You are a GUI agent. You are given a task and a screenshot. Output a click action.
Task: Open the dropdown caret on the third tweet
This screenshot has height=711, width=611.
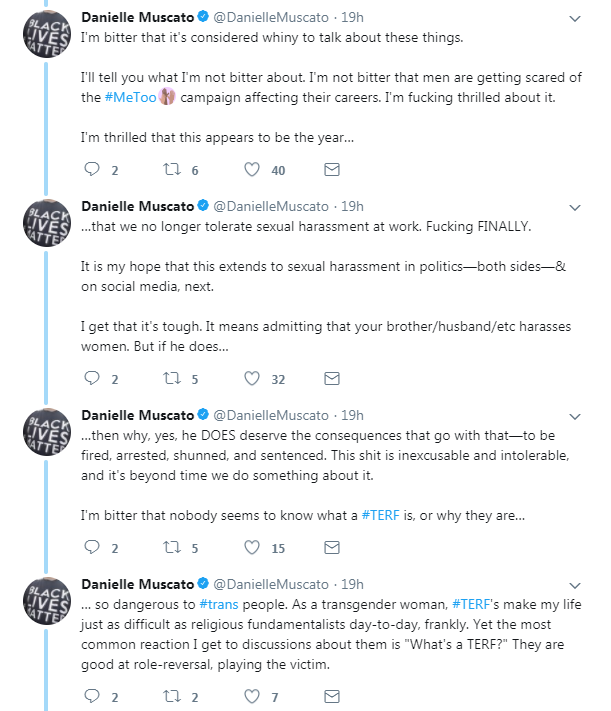point(575,417)
